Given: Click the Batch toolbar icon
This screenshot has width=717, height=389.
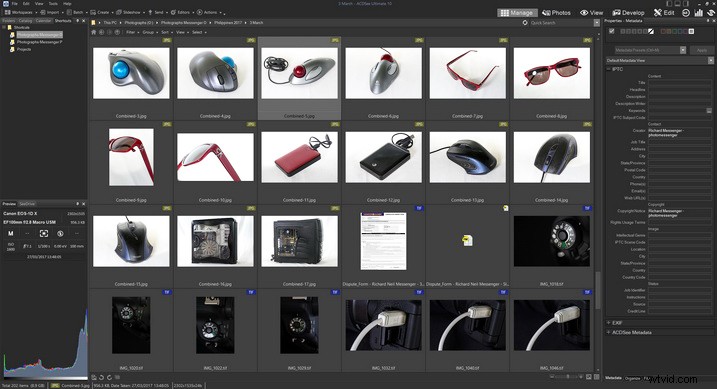Looking at the screenshot, I should point(69,12).
